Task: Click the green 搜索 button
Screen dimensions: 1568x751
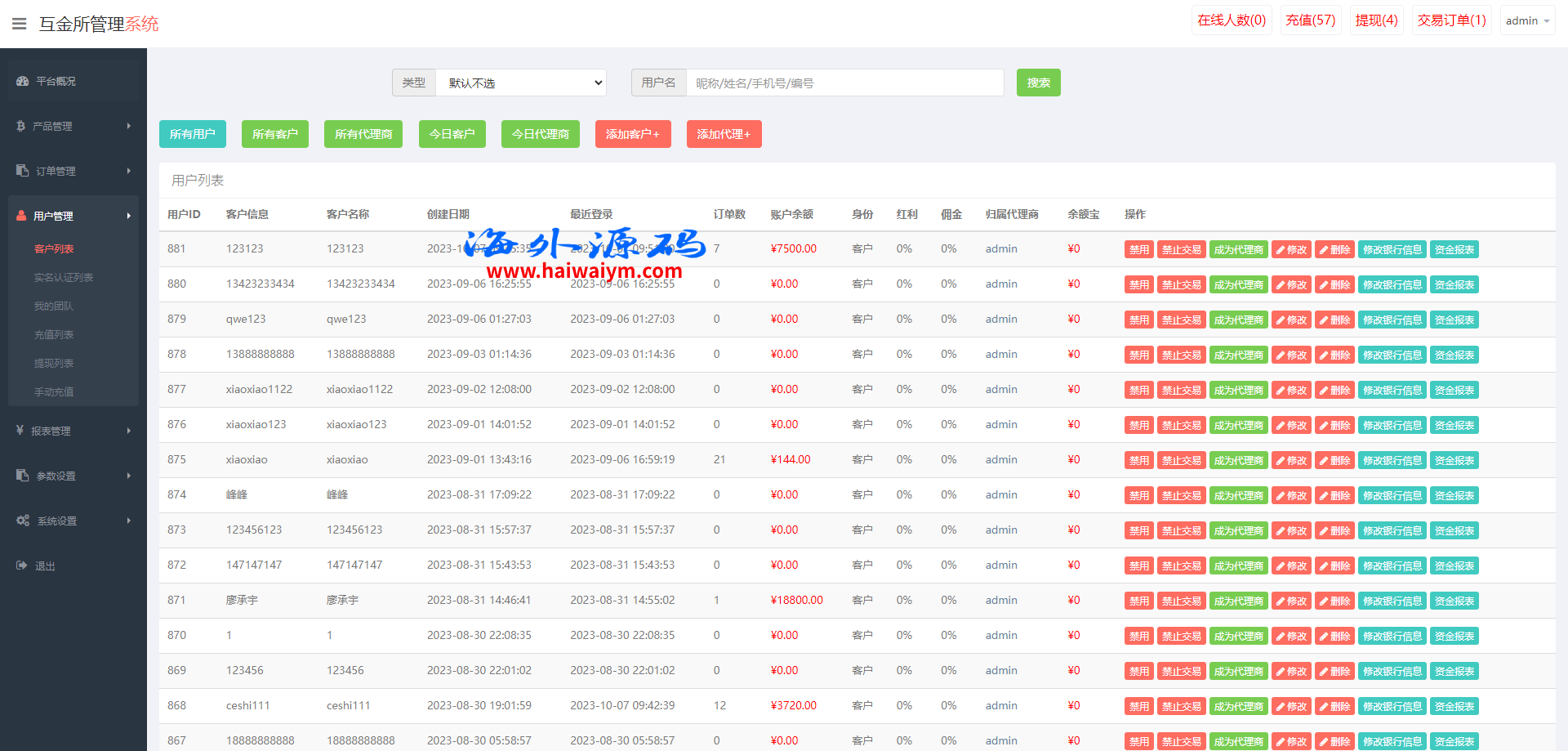Action: coord(1038,83)
